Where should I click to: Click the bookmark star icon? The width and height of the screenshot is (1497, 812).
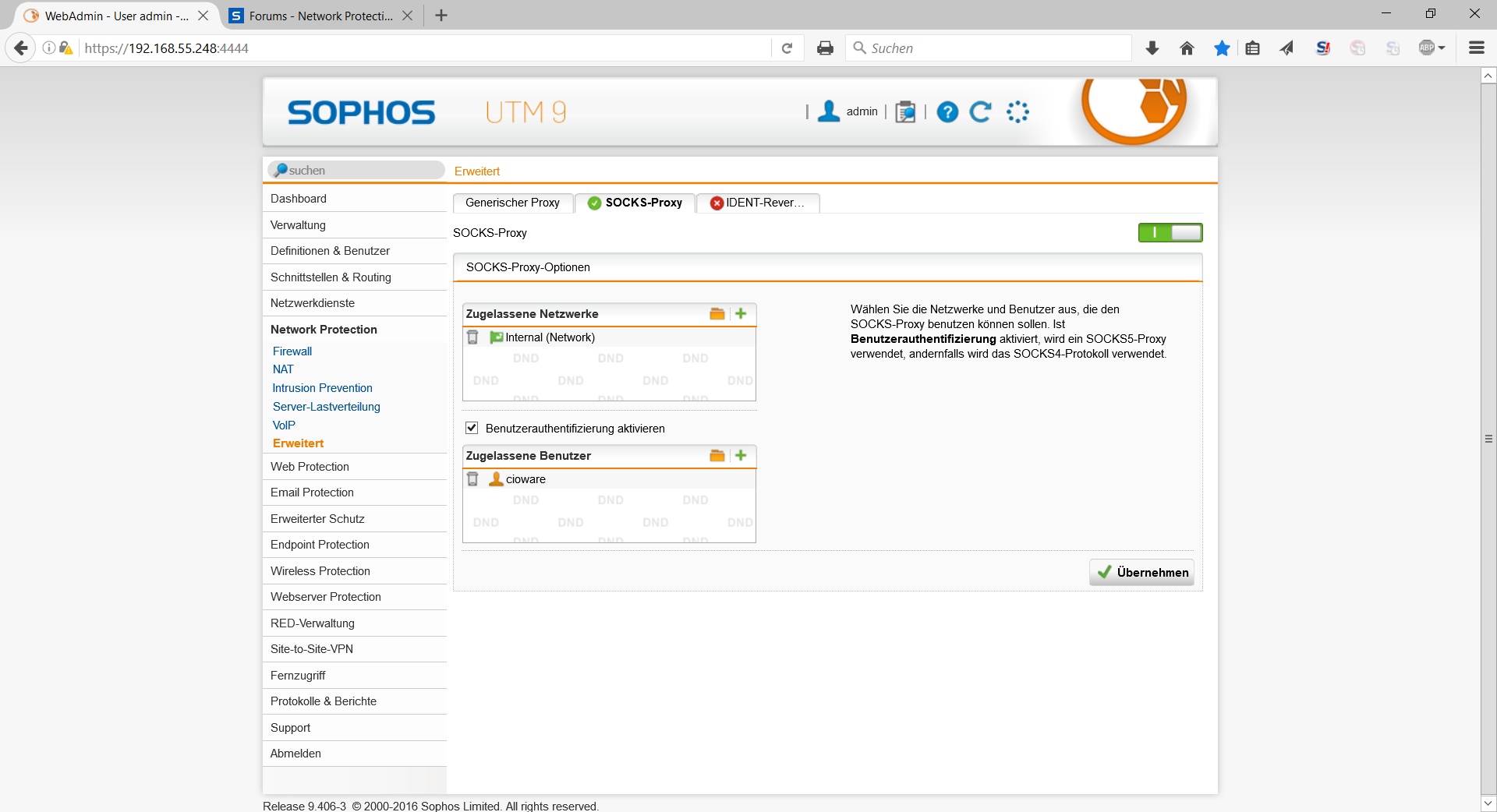[1222, 48]
